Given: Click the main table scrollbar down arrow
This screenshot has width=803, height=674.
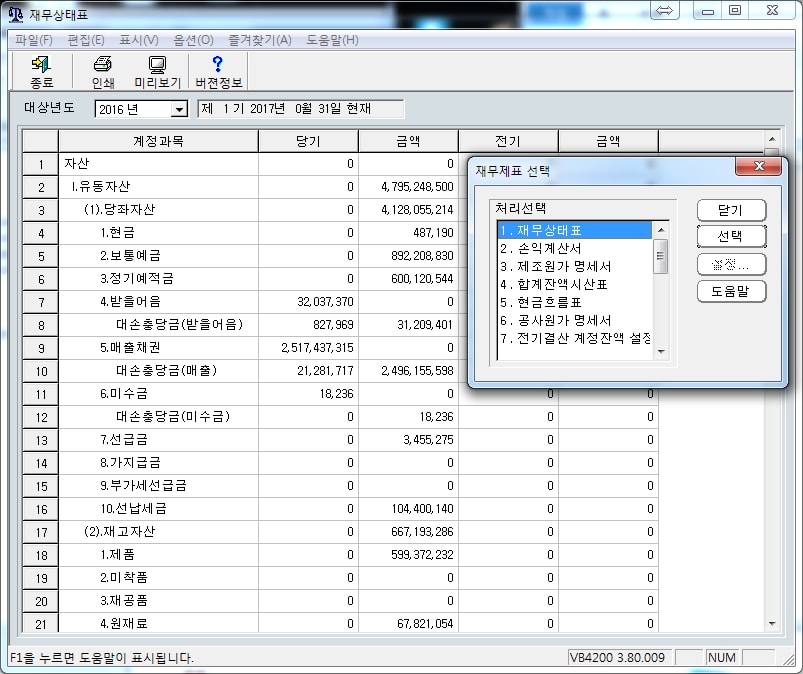Looking at the screenshot, I should [x=771, y=623].
